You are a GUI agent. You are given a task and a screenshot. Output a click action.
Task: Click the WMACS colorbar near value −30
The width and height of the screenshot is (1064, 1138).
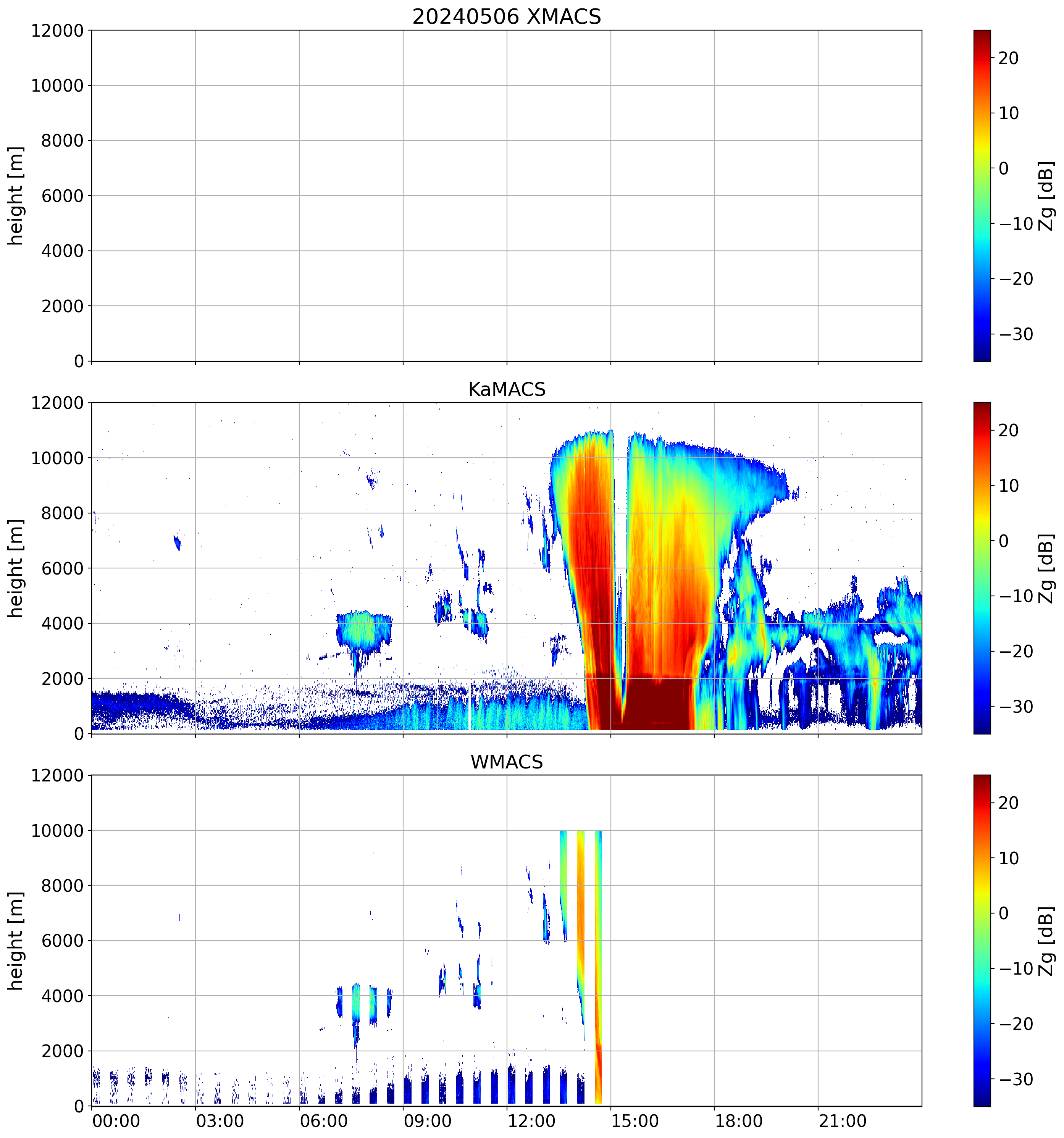[982, 1079]
